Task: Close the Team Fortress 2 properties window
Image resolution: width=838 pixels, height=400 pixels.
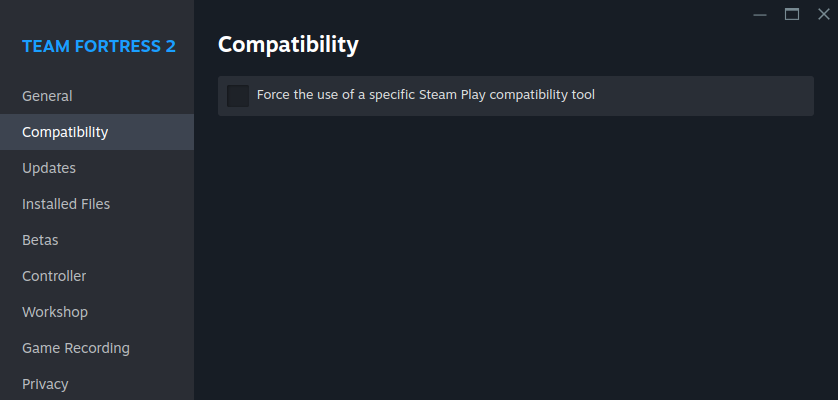Action: click(823, 14)
